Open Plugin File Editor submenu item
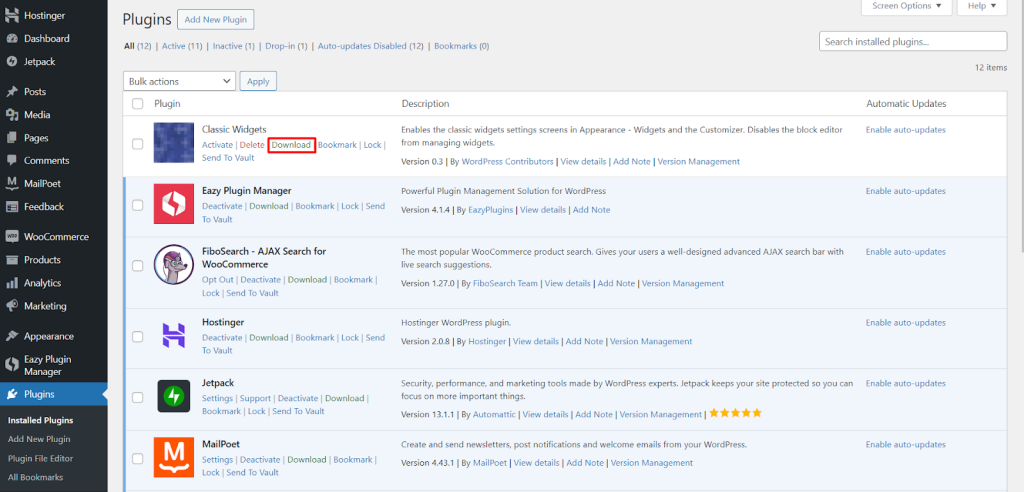 (40, 458)
